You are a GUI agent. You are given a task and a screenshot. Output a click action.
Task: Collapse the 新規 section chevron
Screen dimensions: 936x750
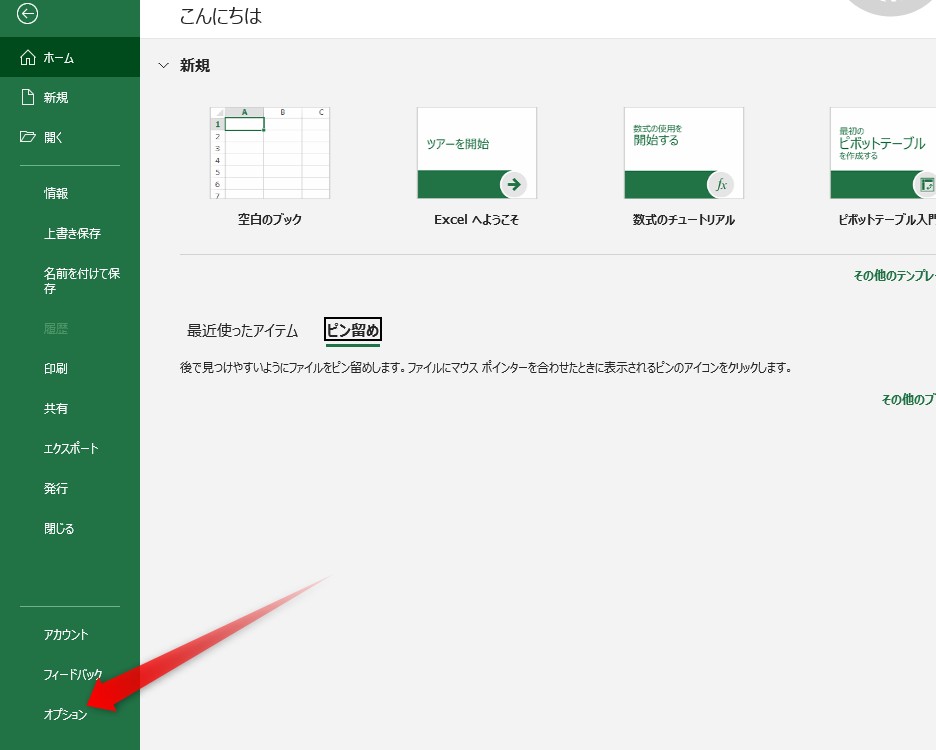point(164,65)
